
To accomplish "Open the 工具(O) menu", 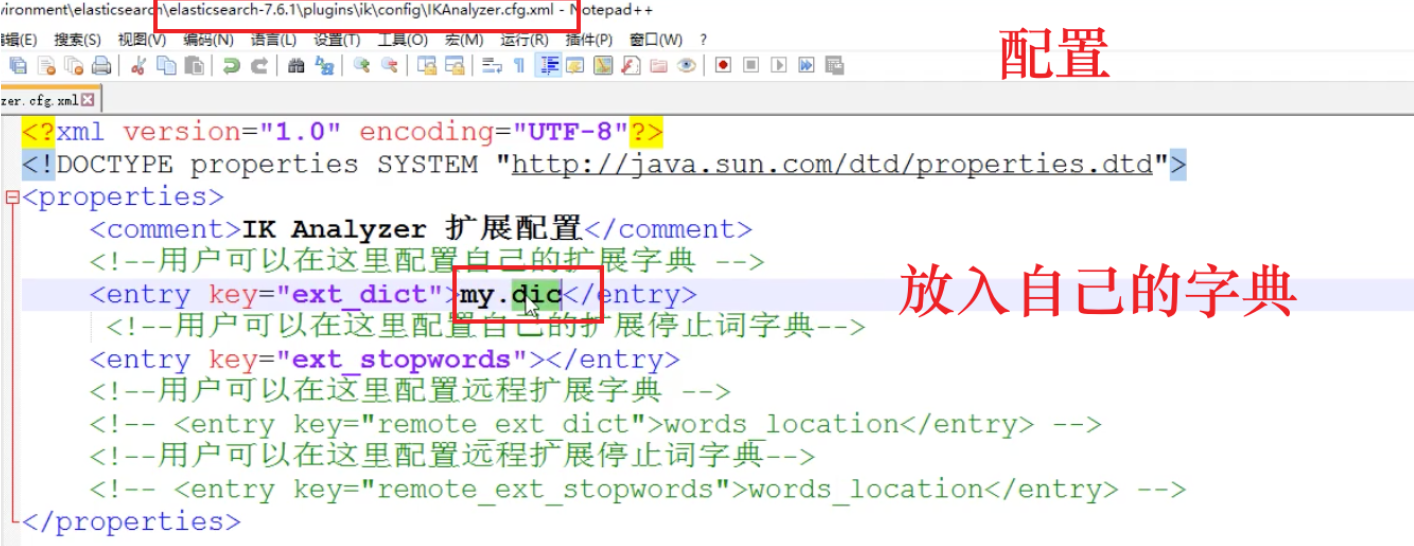I will (x=402, y=40).
